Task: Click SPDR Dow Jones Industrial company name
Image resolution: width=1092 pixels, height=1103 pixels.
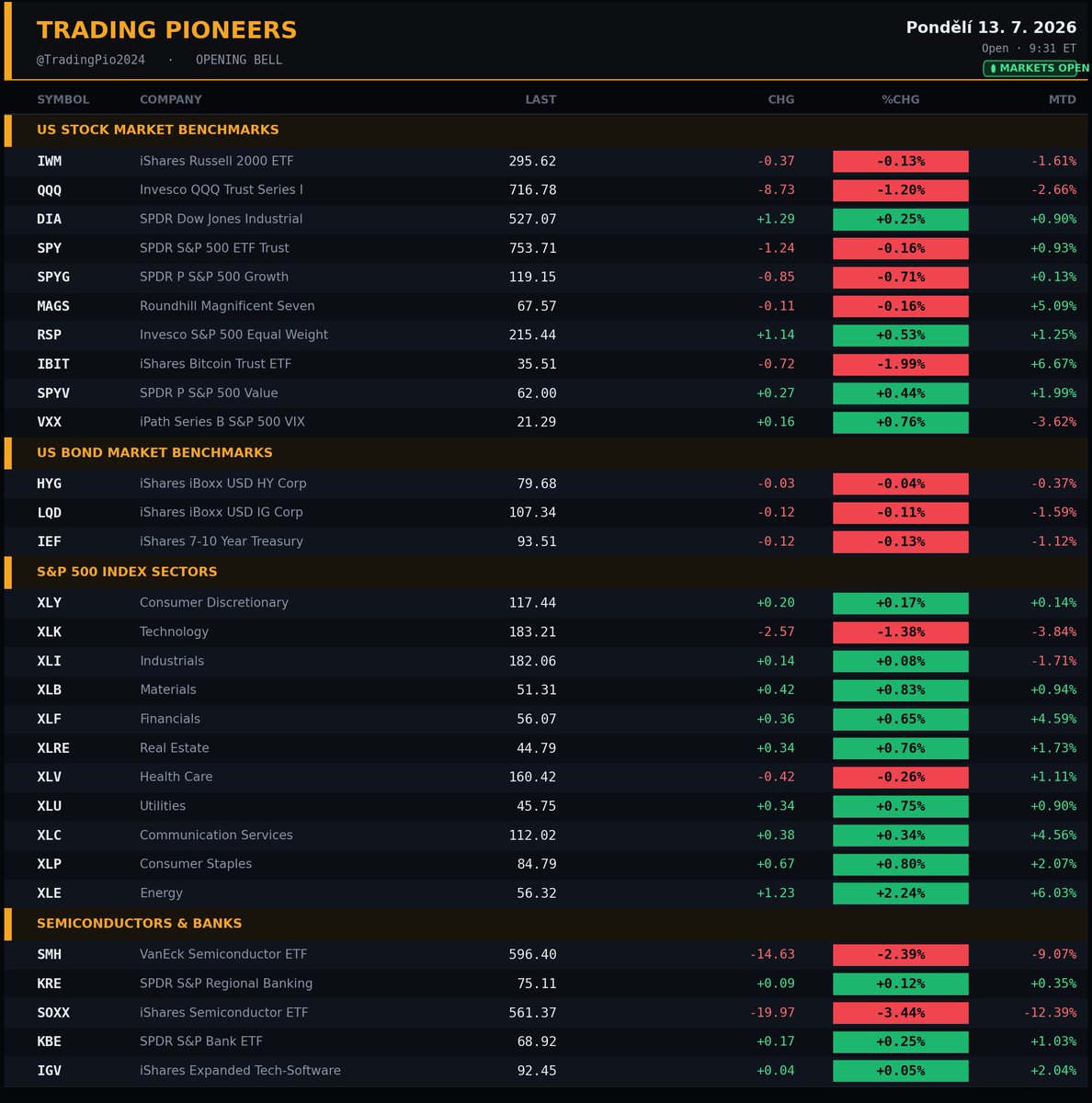Action: 222,220
